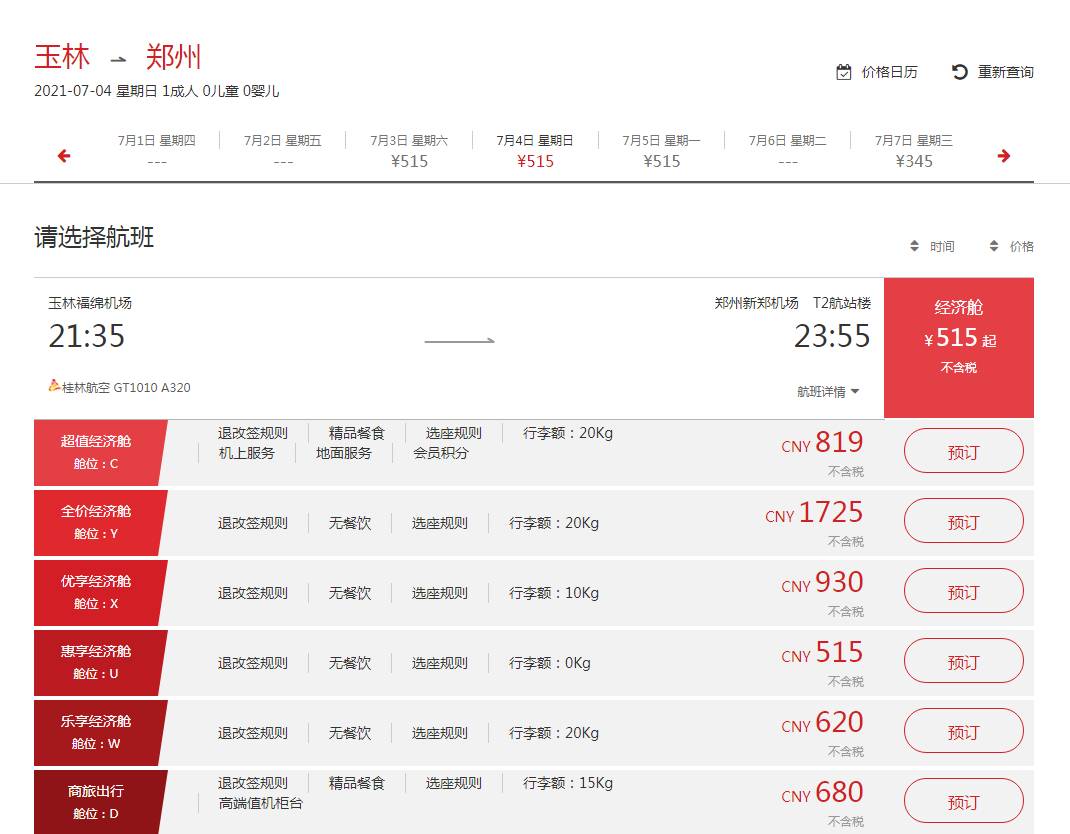Click the re-search refresh icon

pyautogui.click(x=960, y=72)
